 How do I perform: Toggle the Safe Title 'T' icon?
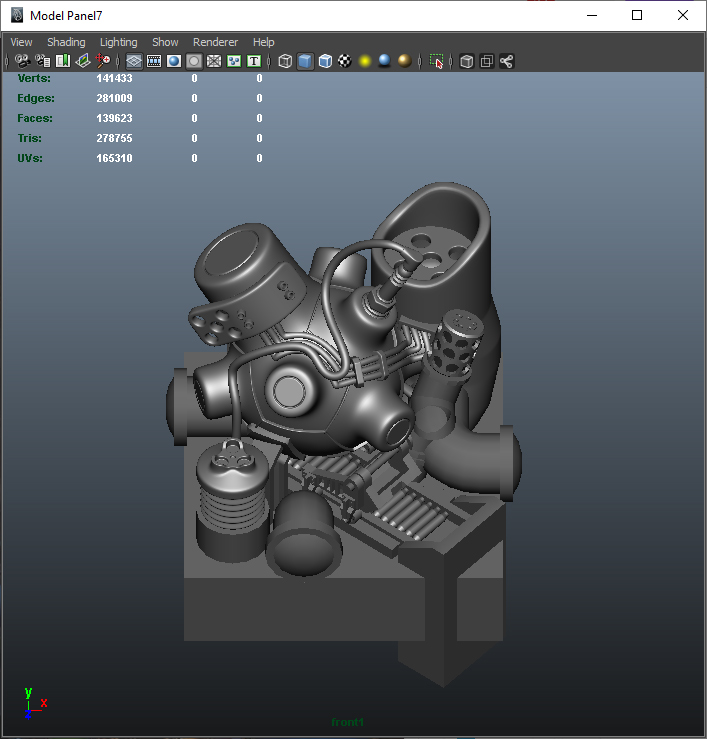pos(254,61)
